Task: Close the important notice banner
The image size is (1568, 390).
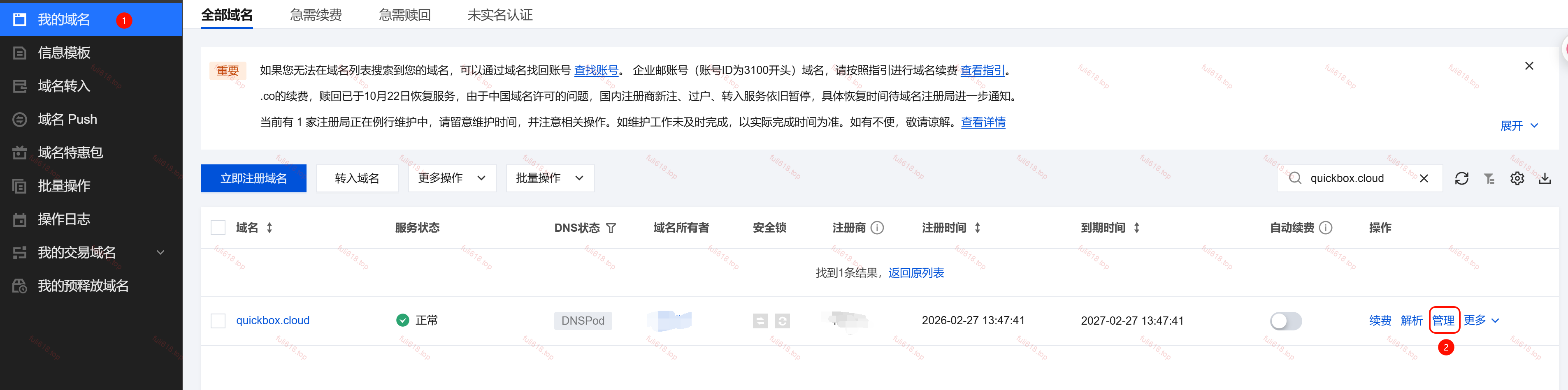Action: [x=1529, y=66]
